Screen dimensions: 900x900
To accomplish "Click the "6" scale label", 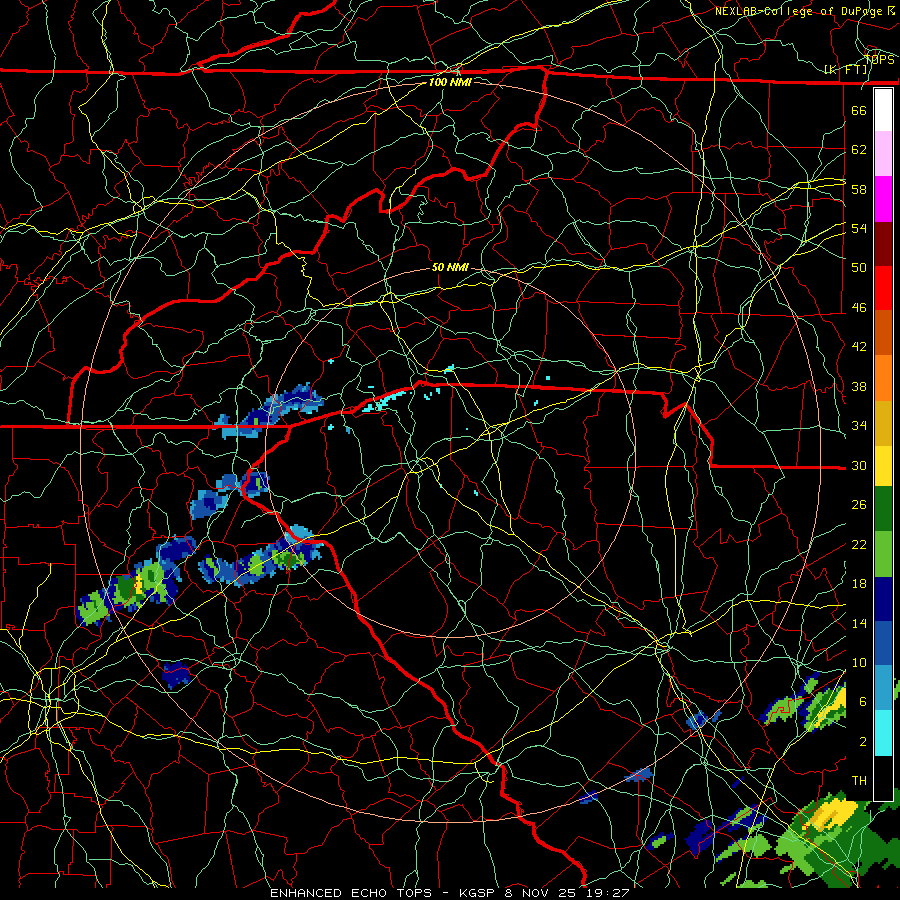I will point(863,702).
